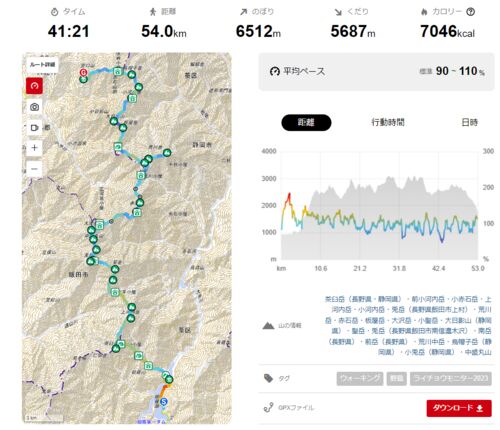This screenshot has width=500, height=430.
Task: Click the red goal G marker on map
Action: (x=83, y=72)
